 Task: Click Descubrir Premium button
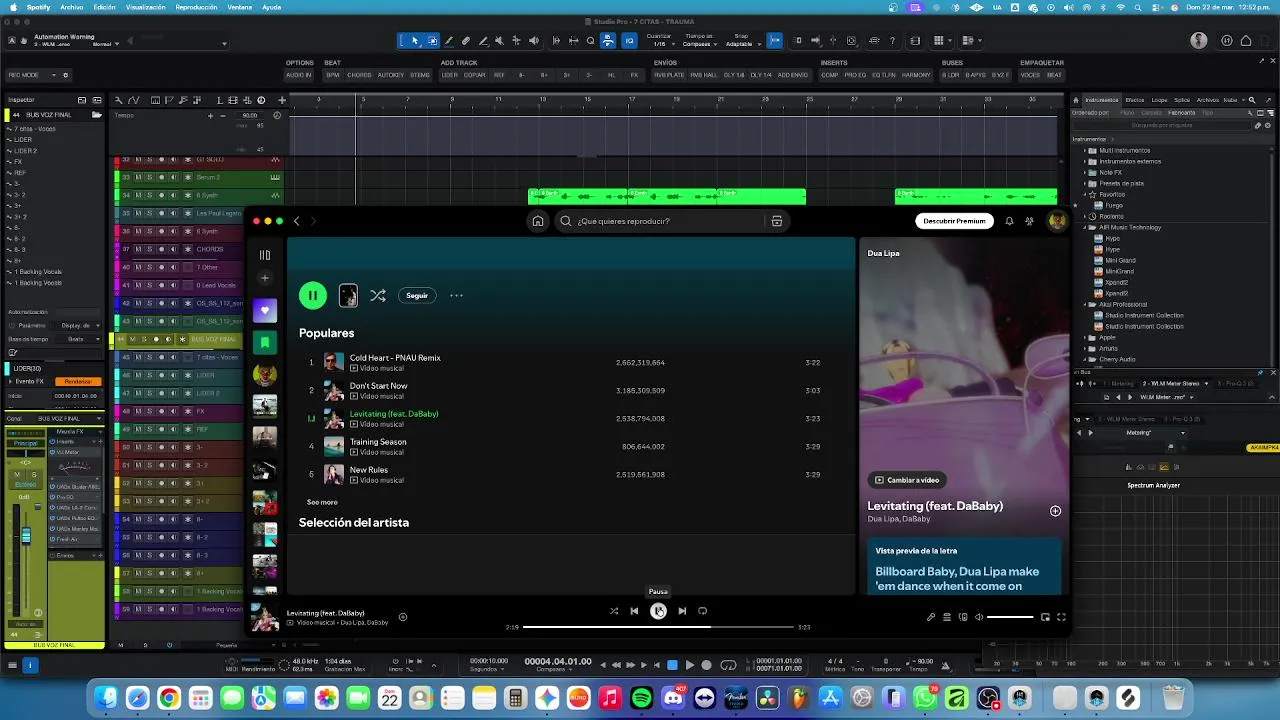[x=954, y=221]
